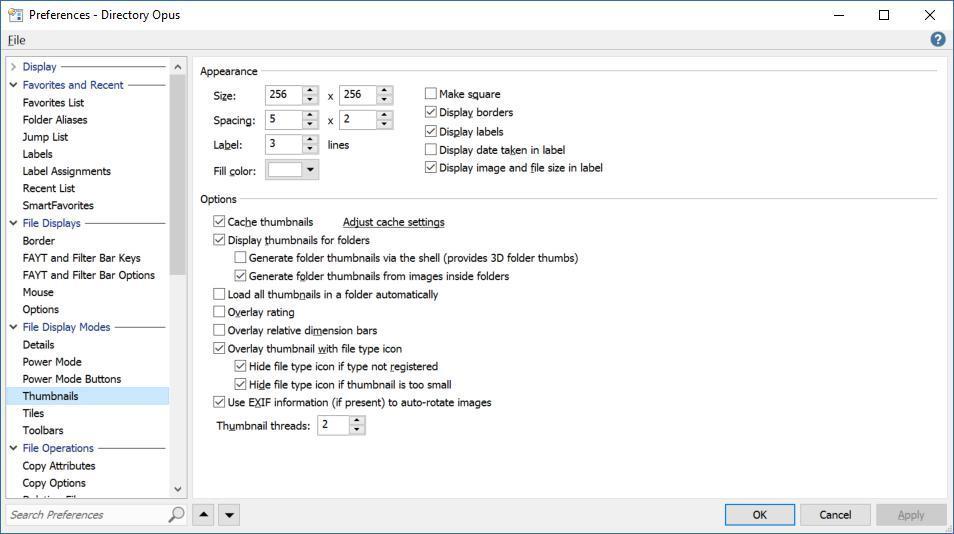954x534 pixels.
Task: Enable Display date taken in label
Action: pyautogui.click(x=431, y=150)
